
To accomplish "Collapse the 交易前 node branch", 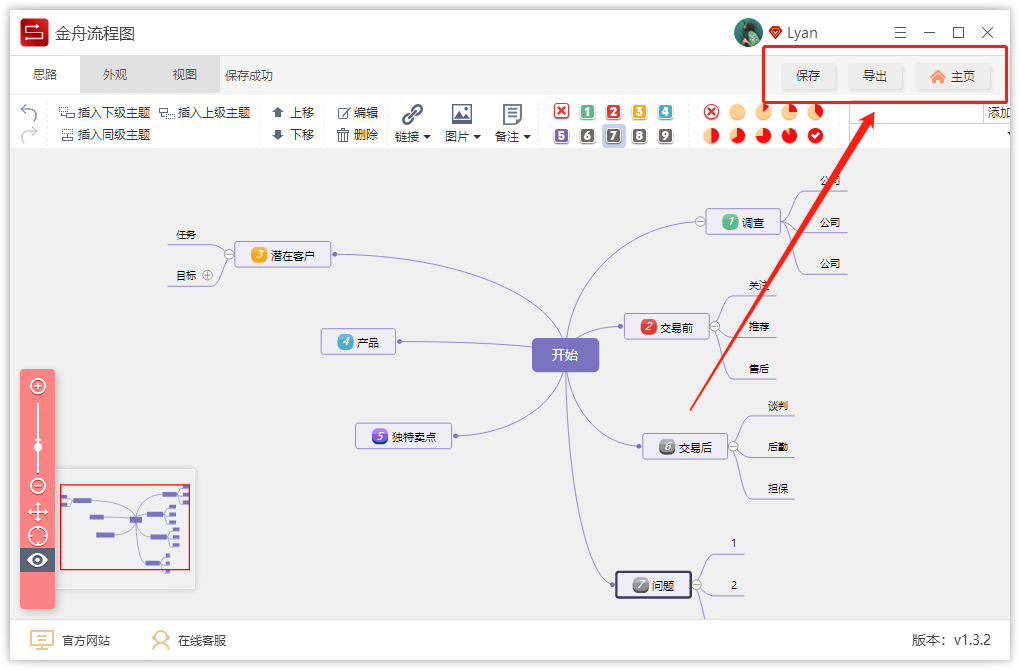I will (715, 327).
